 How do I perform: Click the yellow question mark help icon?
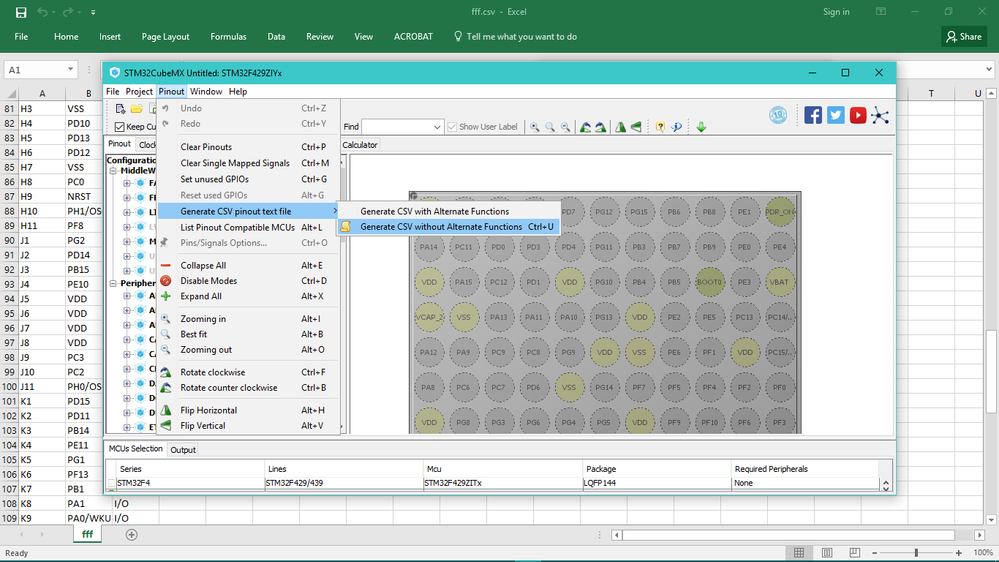click(x=660, y=127)
